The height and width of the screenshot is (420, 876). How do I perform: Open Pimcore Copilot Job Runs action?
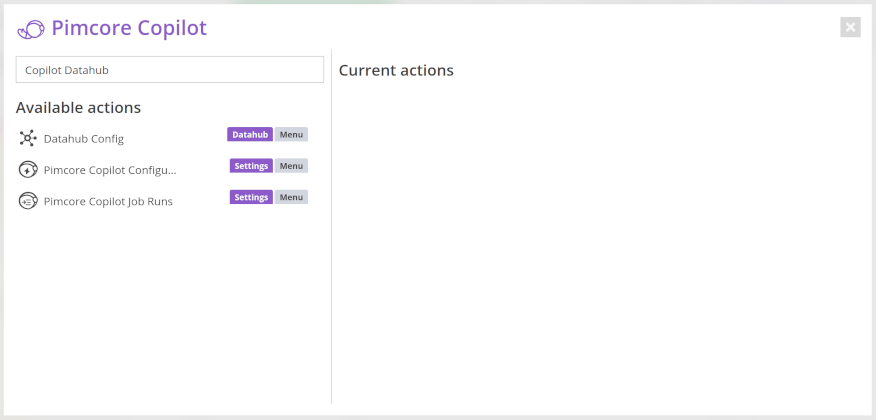[108, 201]
